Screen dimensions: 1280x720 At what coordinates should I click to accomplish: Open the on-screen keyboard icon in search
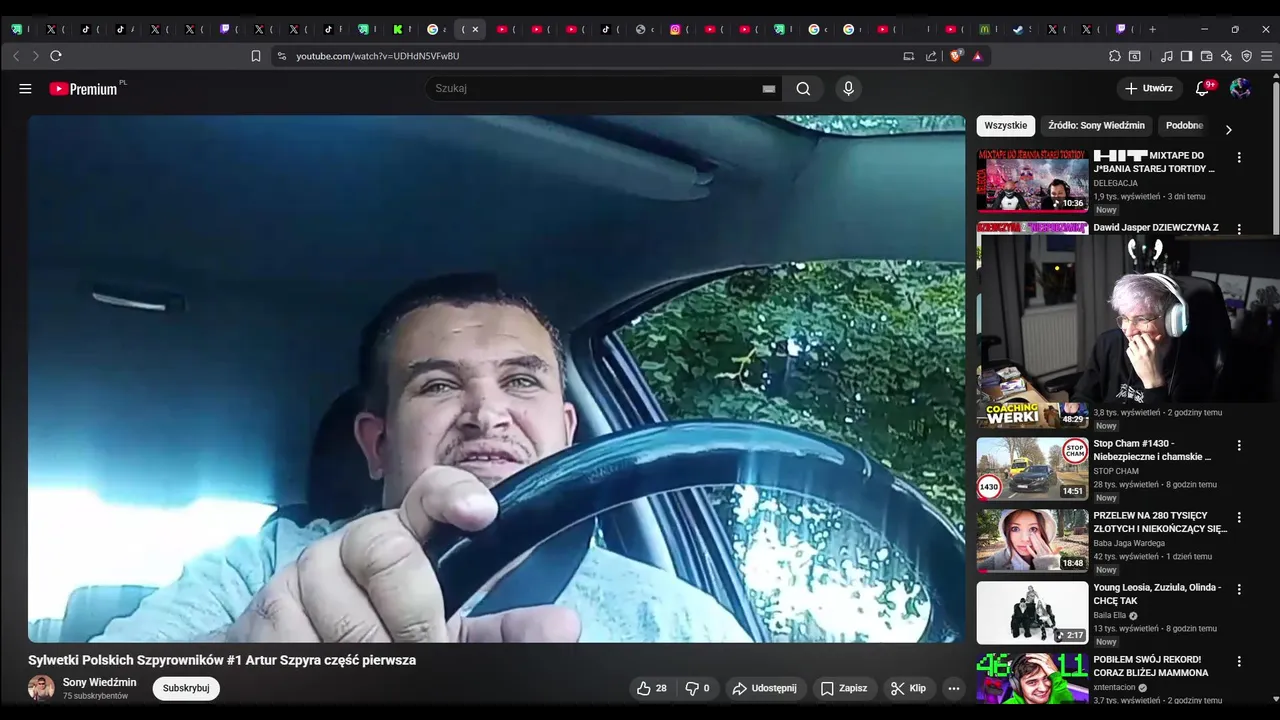[x=768, y=89]
